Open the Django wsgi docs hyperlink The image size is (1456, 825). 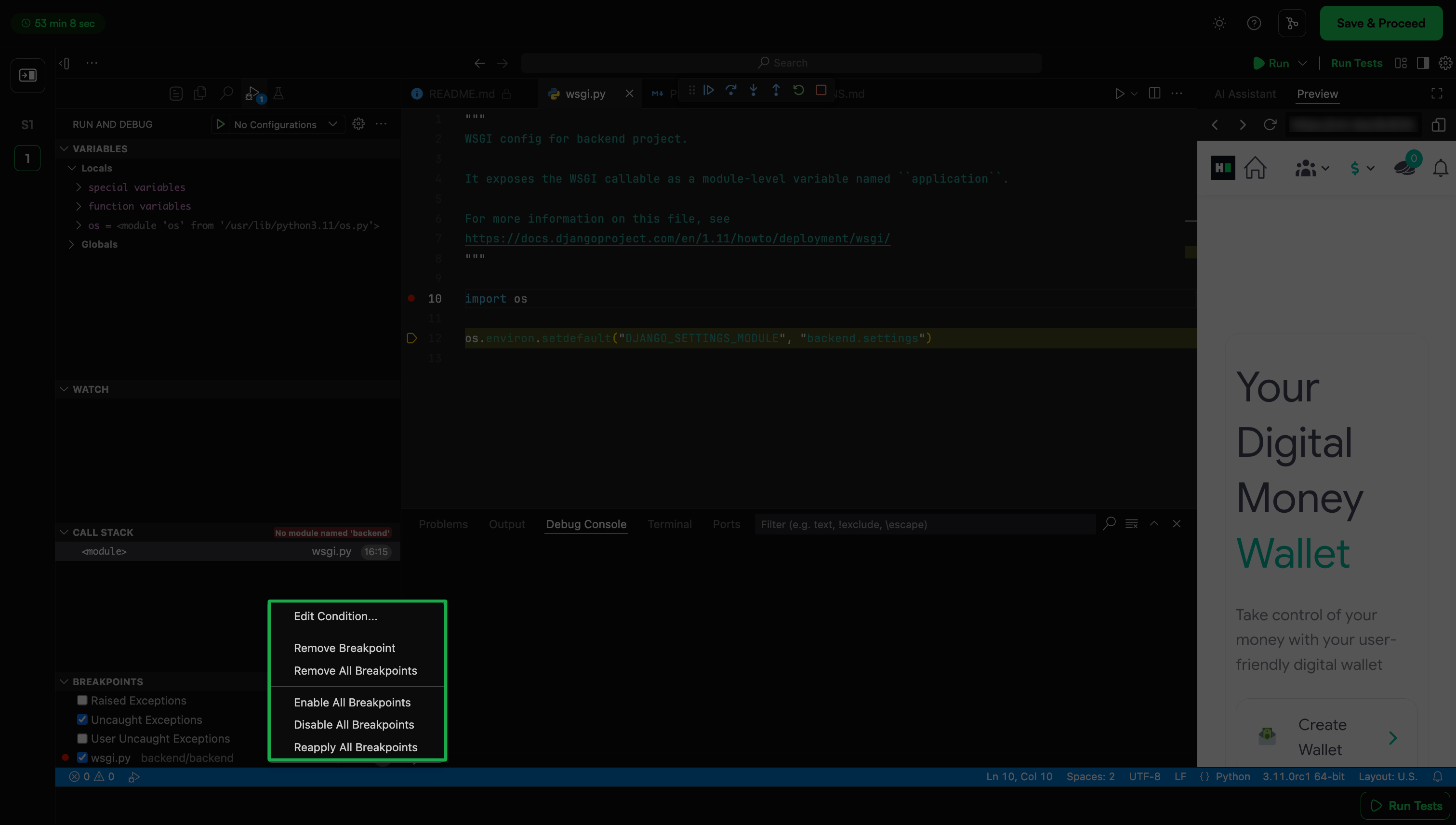(677, 239)
